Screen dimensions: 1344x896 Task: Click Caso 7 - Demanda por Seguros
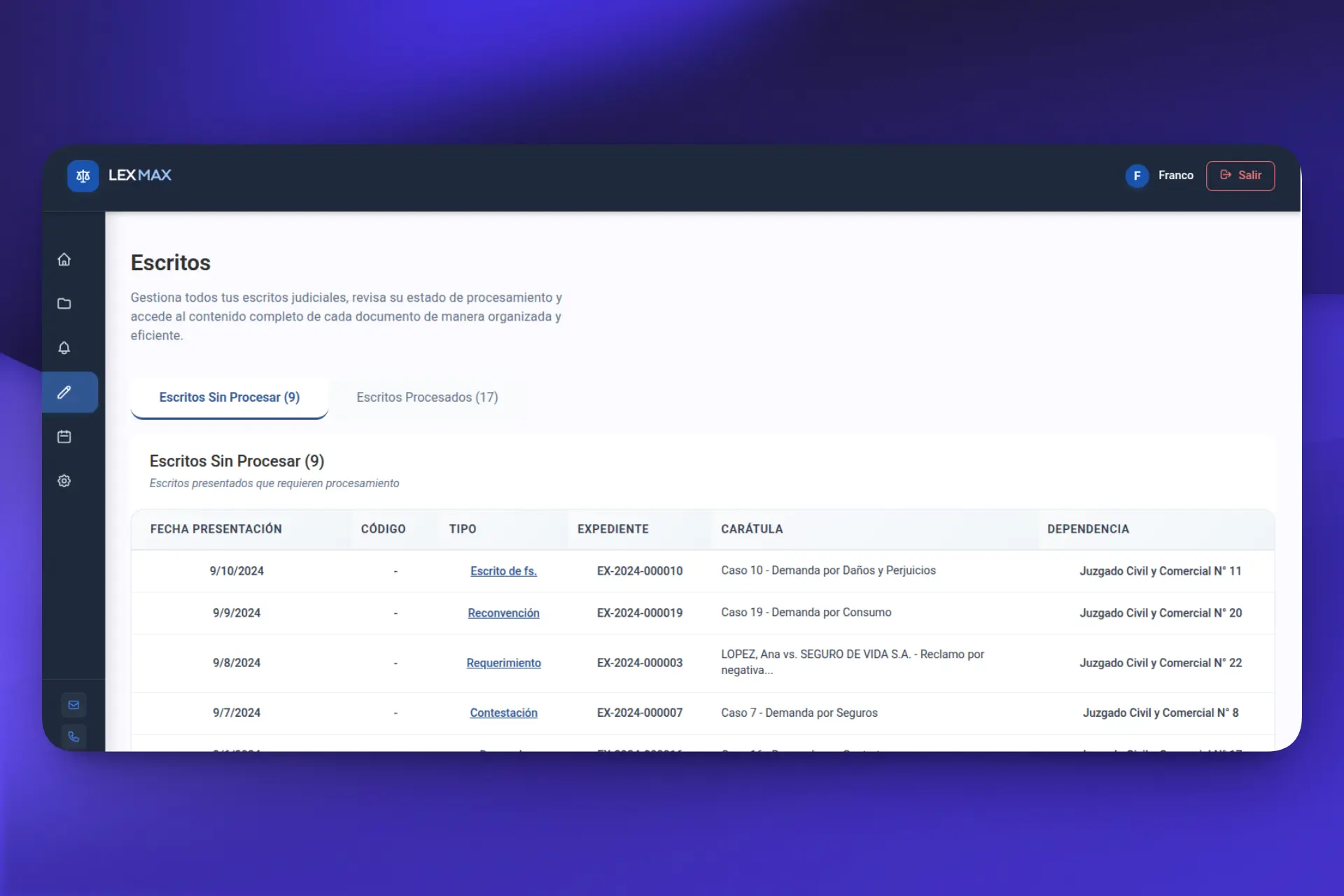[799, 713]
